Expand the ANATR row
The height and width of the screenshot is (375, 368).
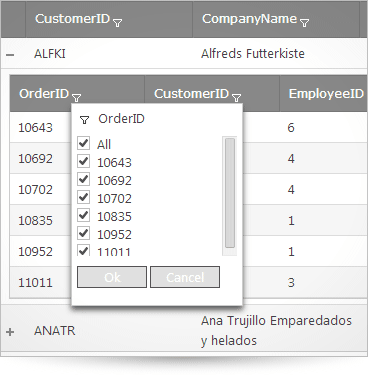[10, 332]
